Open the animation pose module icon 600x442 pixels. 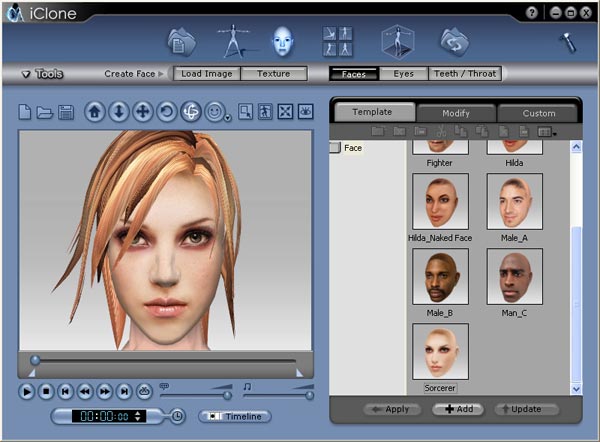coord(336,41)
